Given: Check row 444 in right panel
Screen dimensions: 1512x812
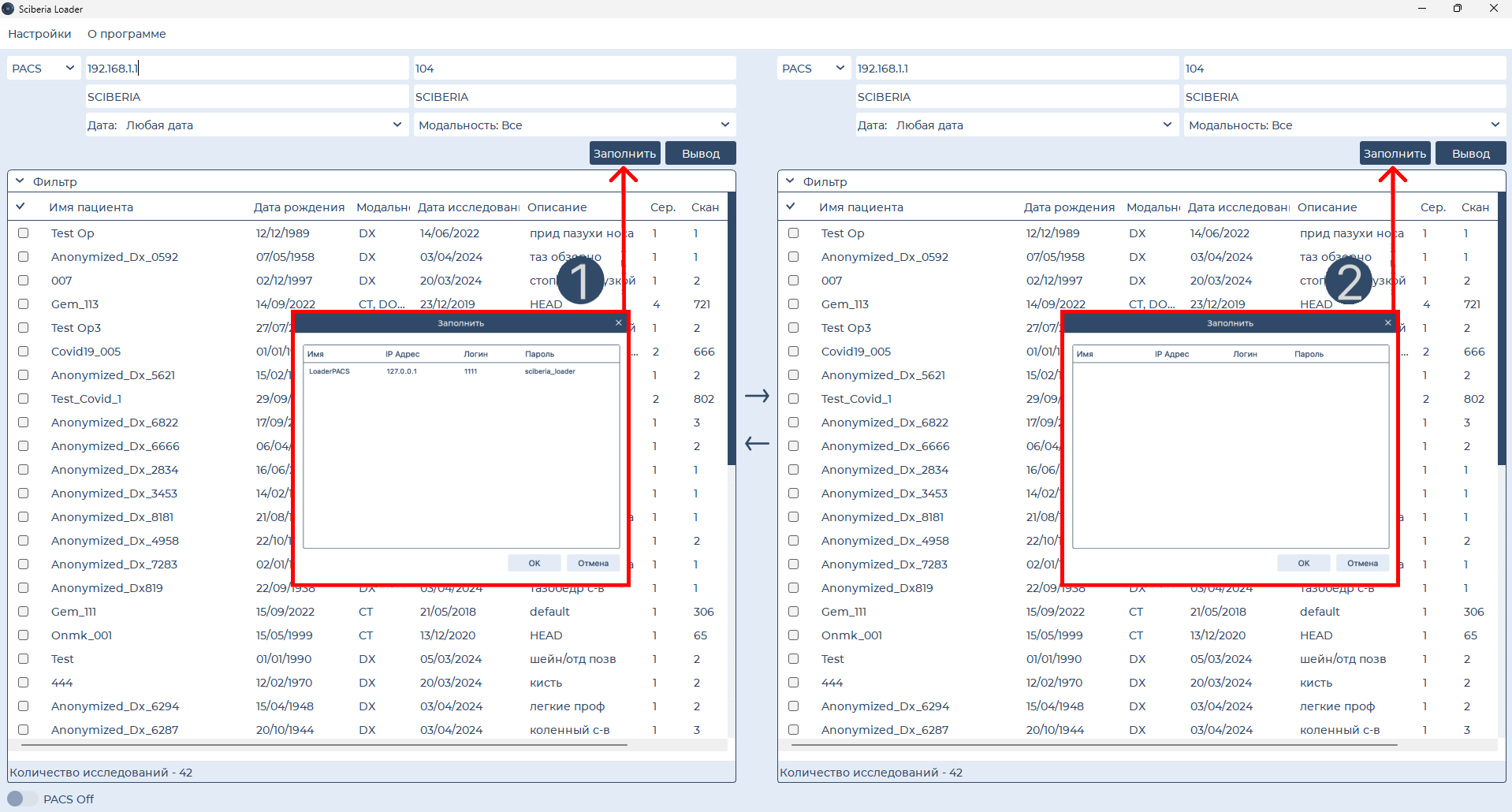Looking at the screenshot, I should (x=794, y=683).
